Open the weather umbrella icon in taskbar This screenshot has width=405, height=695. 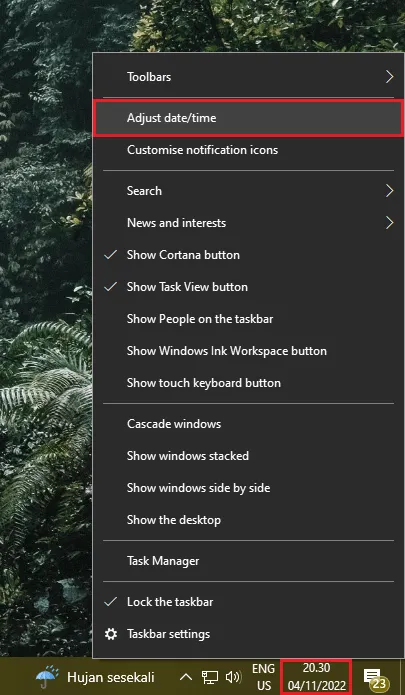pos(47,677)
